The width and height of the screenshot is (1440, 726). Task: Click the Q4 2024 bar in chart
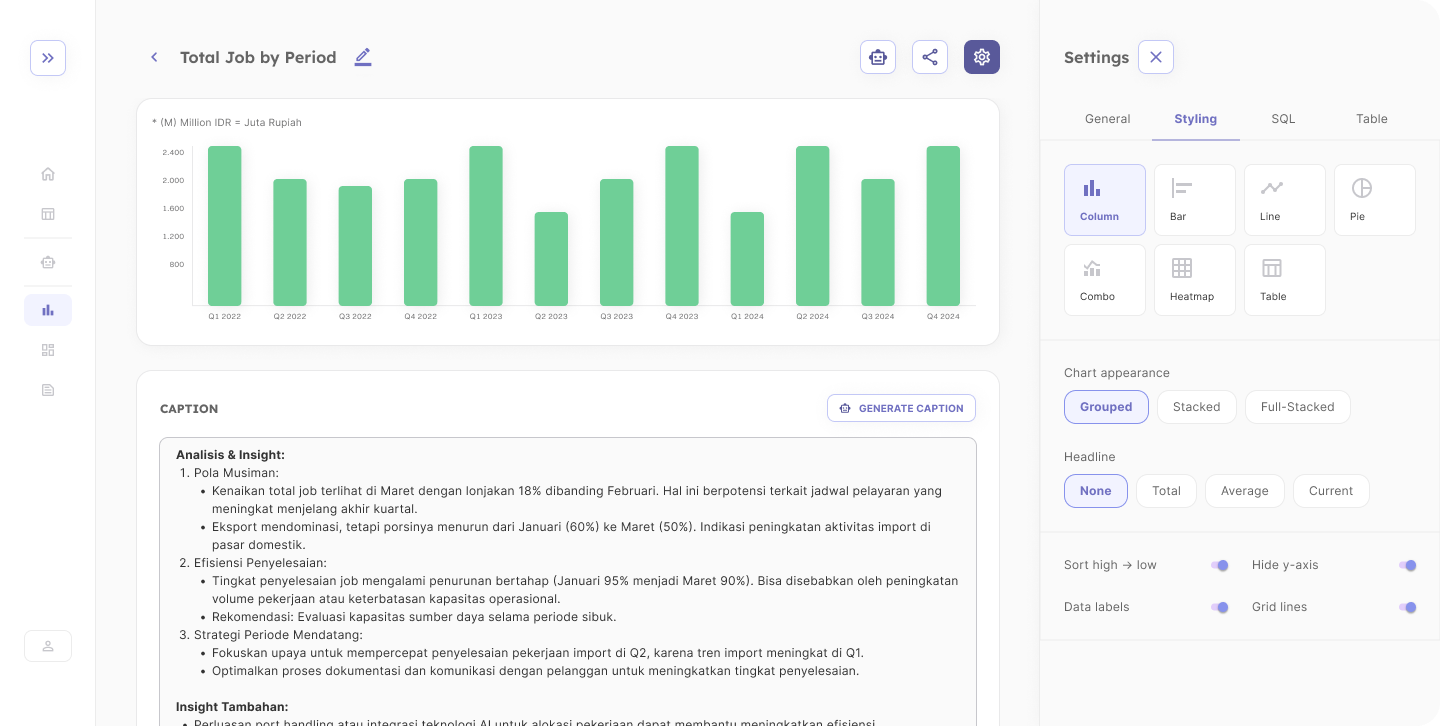pyautogui.click(x=943, y=226)
